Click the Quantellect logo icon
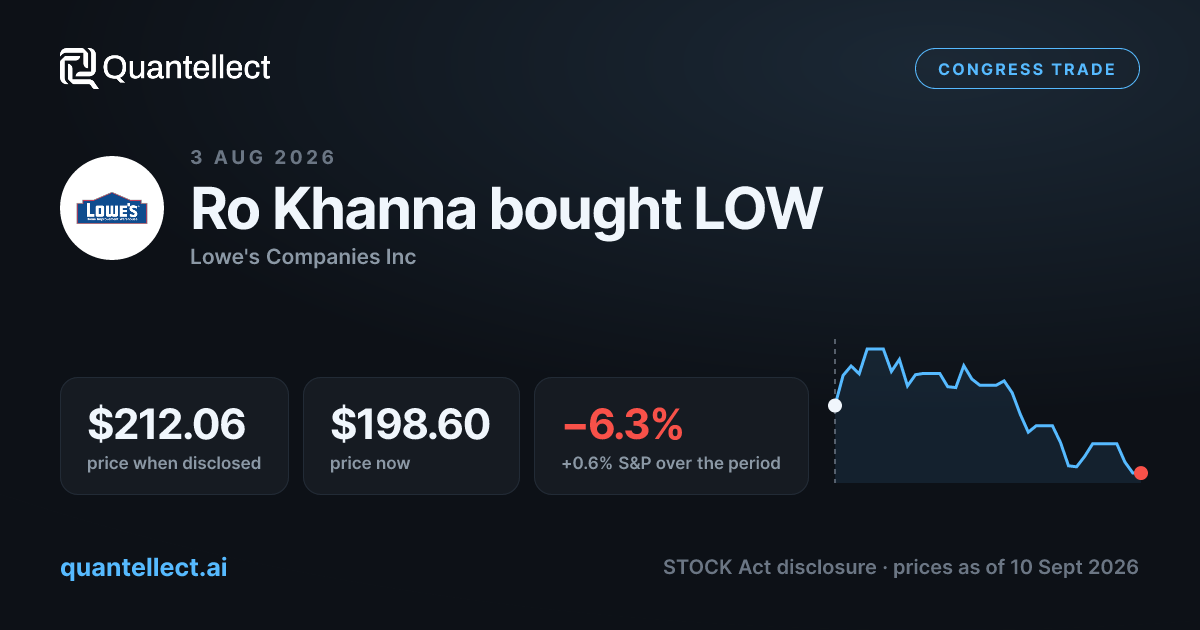This screenshot has height=630, width=1200. pos(78,68)
